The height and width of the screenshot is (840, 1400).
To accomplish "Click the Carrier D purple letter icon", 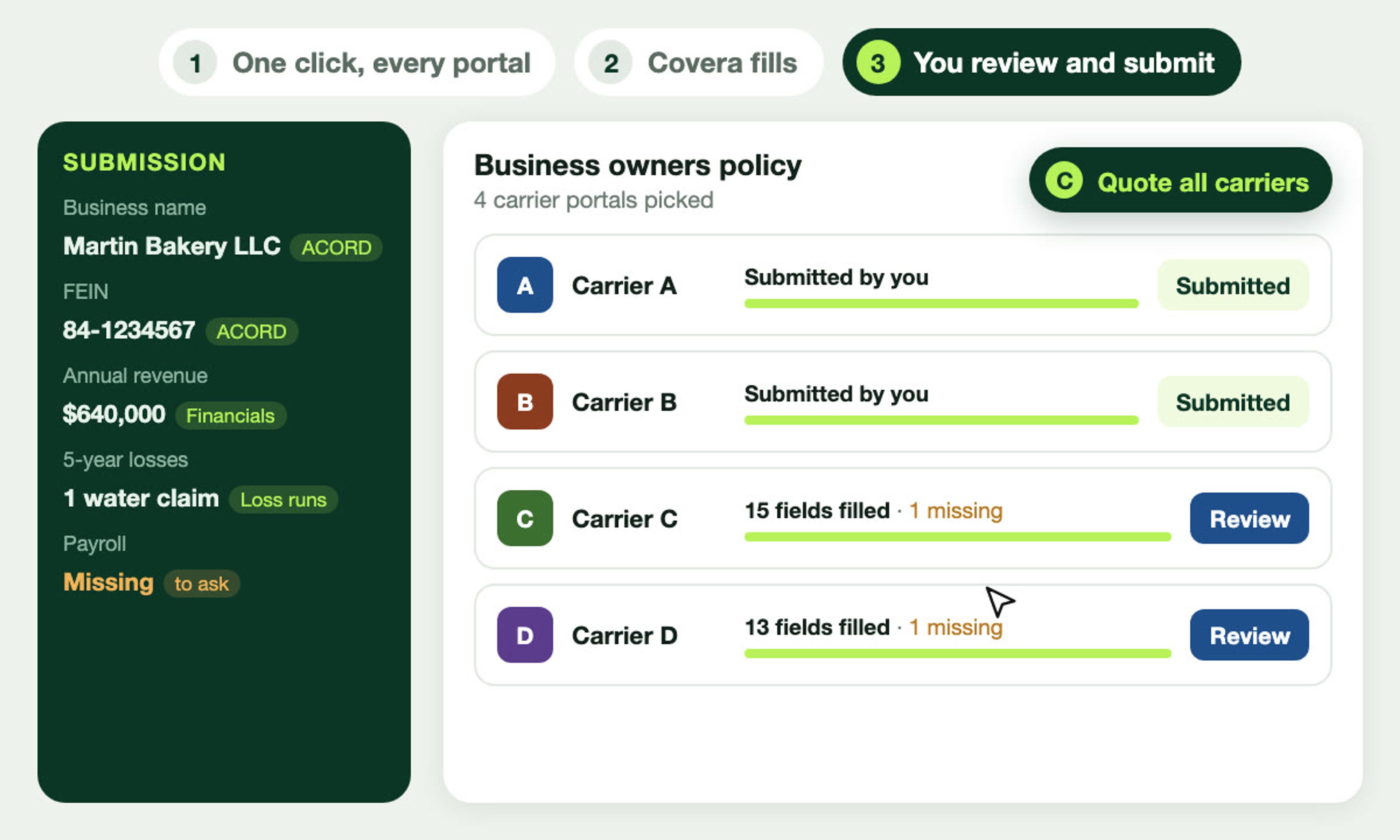I will point(525,634).
